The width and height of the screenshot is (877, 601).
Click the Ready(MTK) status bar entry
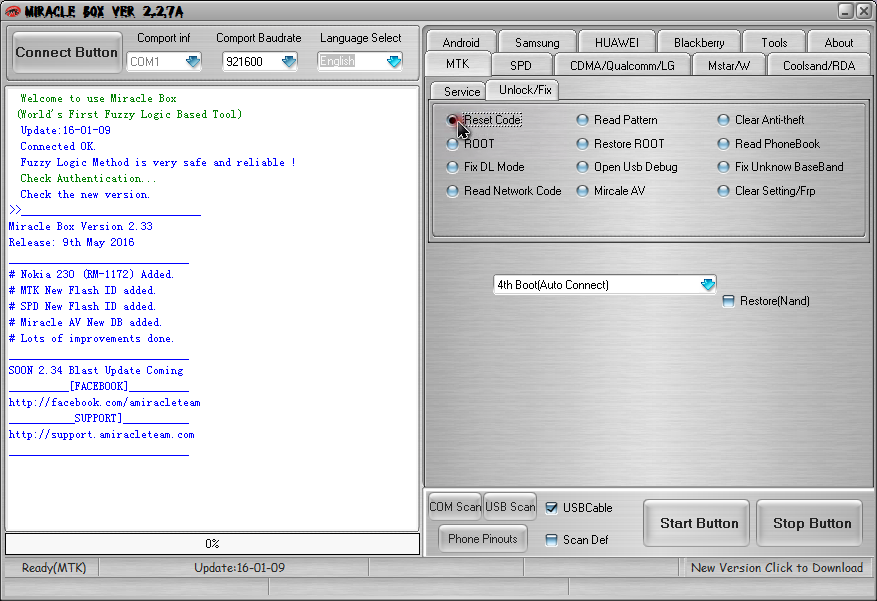point(53,568)
